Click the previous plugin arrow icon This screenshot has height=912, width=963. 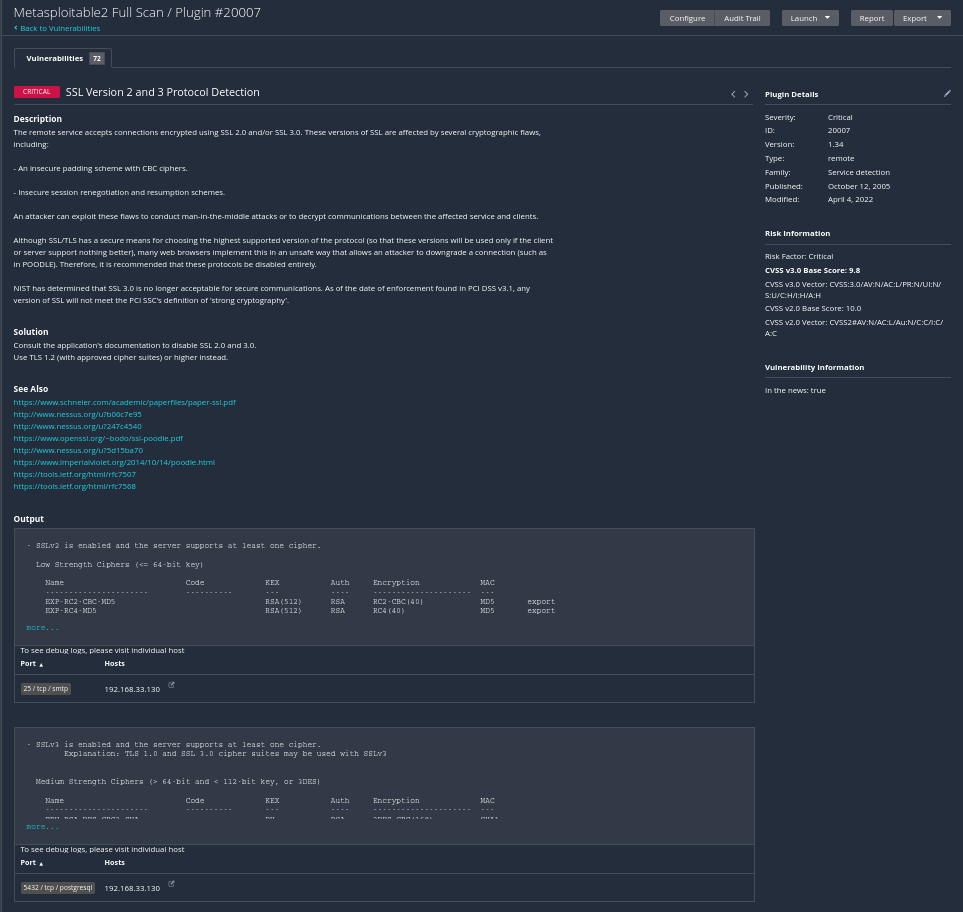733,94
